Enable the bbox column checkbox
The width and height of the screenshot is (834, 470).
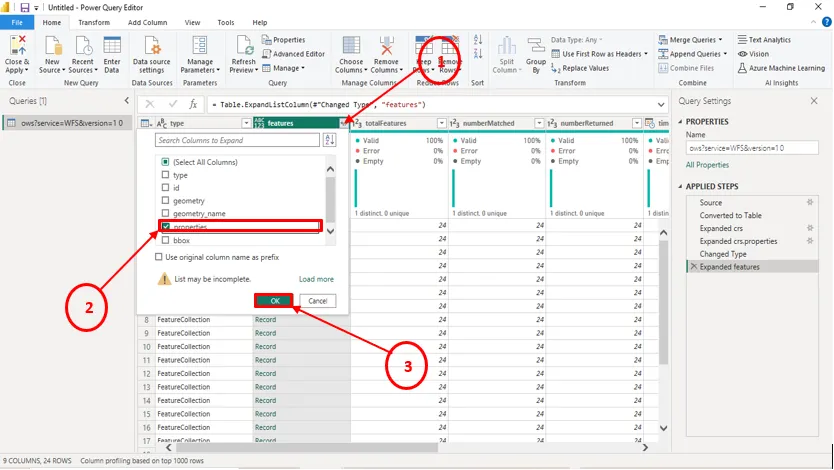point(166,240)
